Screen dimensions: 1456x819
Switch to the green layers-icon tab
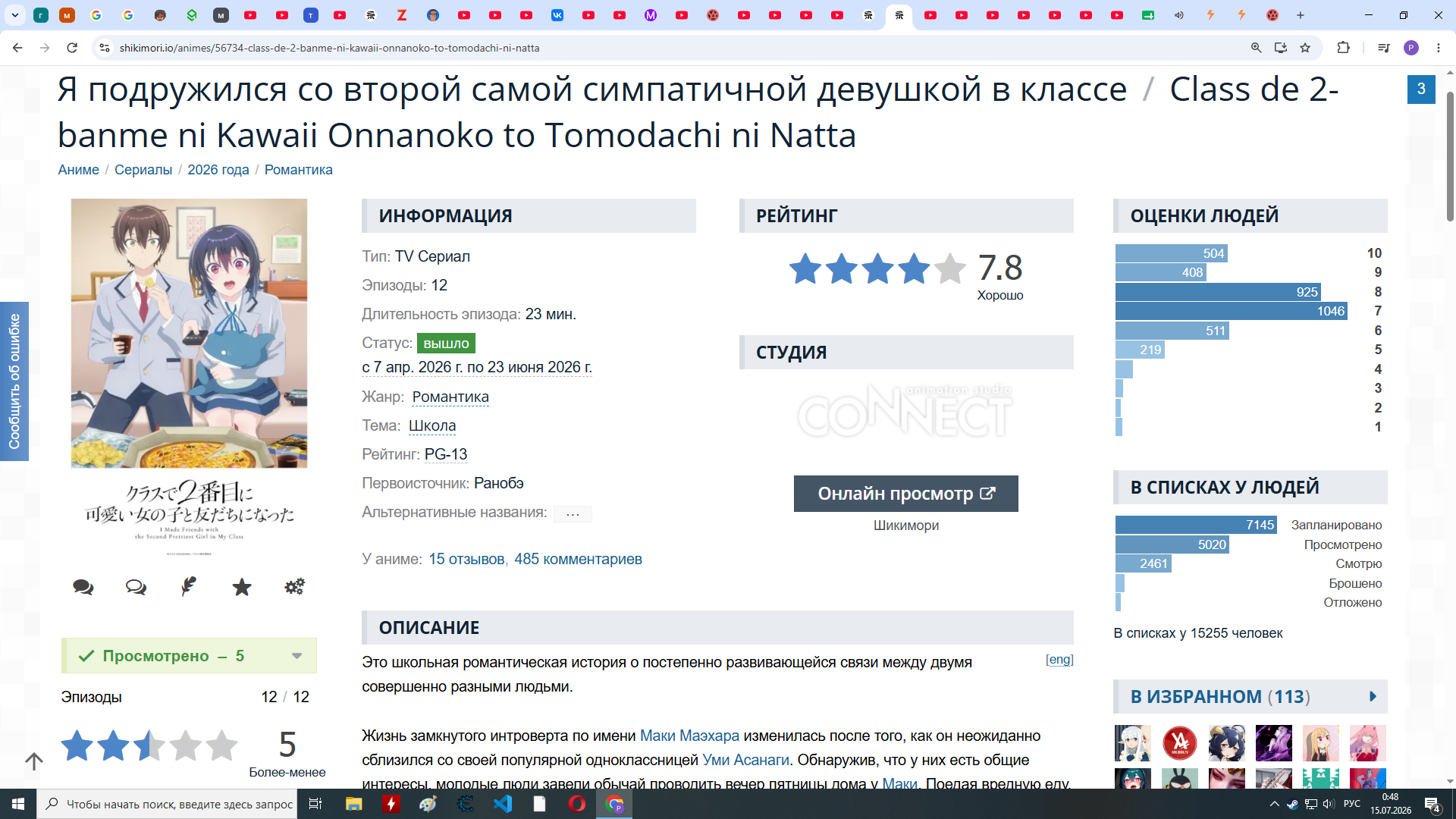tap(192, 15)
